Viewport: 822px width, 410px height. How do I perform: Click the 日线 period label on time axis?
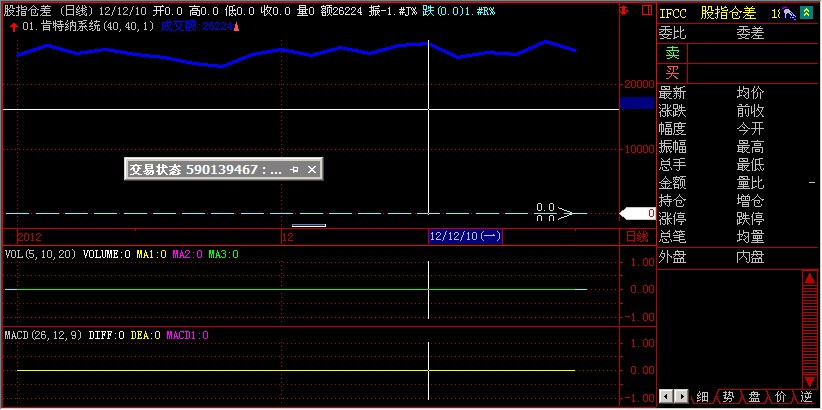636,237
